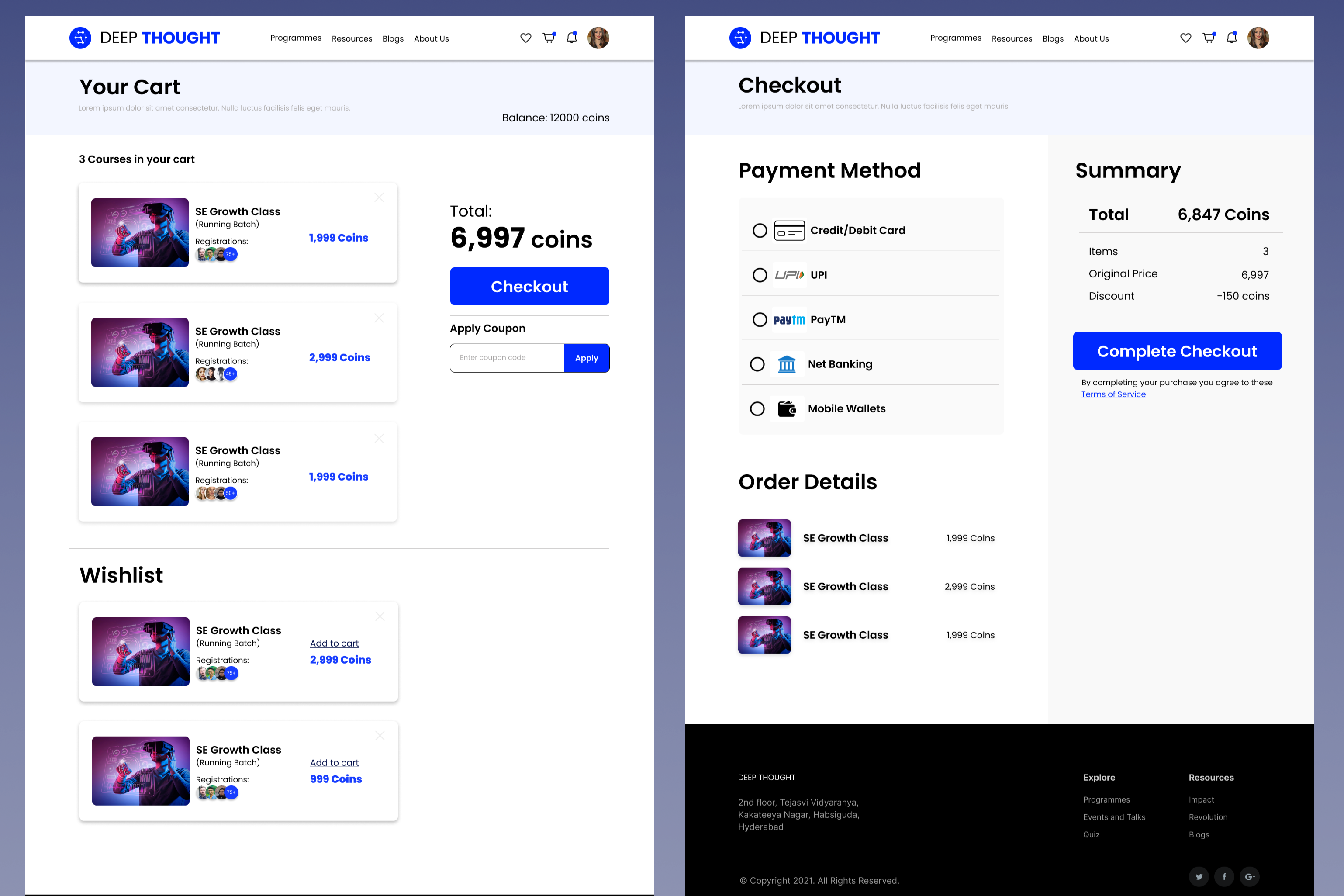The width and height of the screenshot is (1344, 896).
Task: Open the user profile avatar on Checkout page
Action: 1258,38
